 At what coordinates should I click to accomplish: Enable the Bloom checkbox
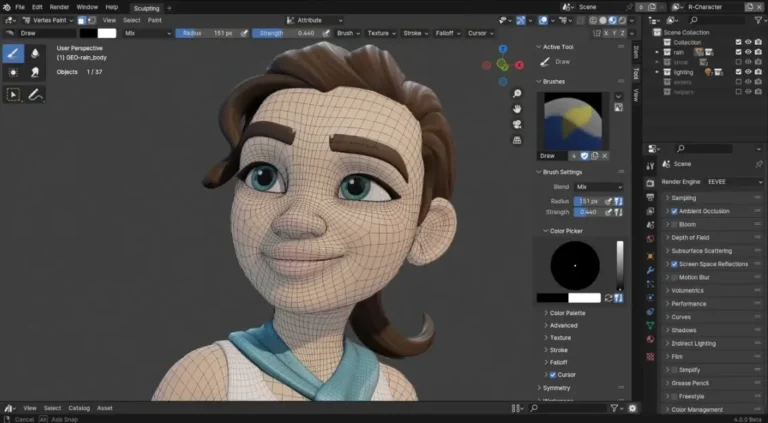point(674,225)
